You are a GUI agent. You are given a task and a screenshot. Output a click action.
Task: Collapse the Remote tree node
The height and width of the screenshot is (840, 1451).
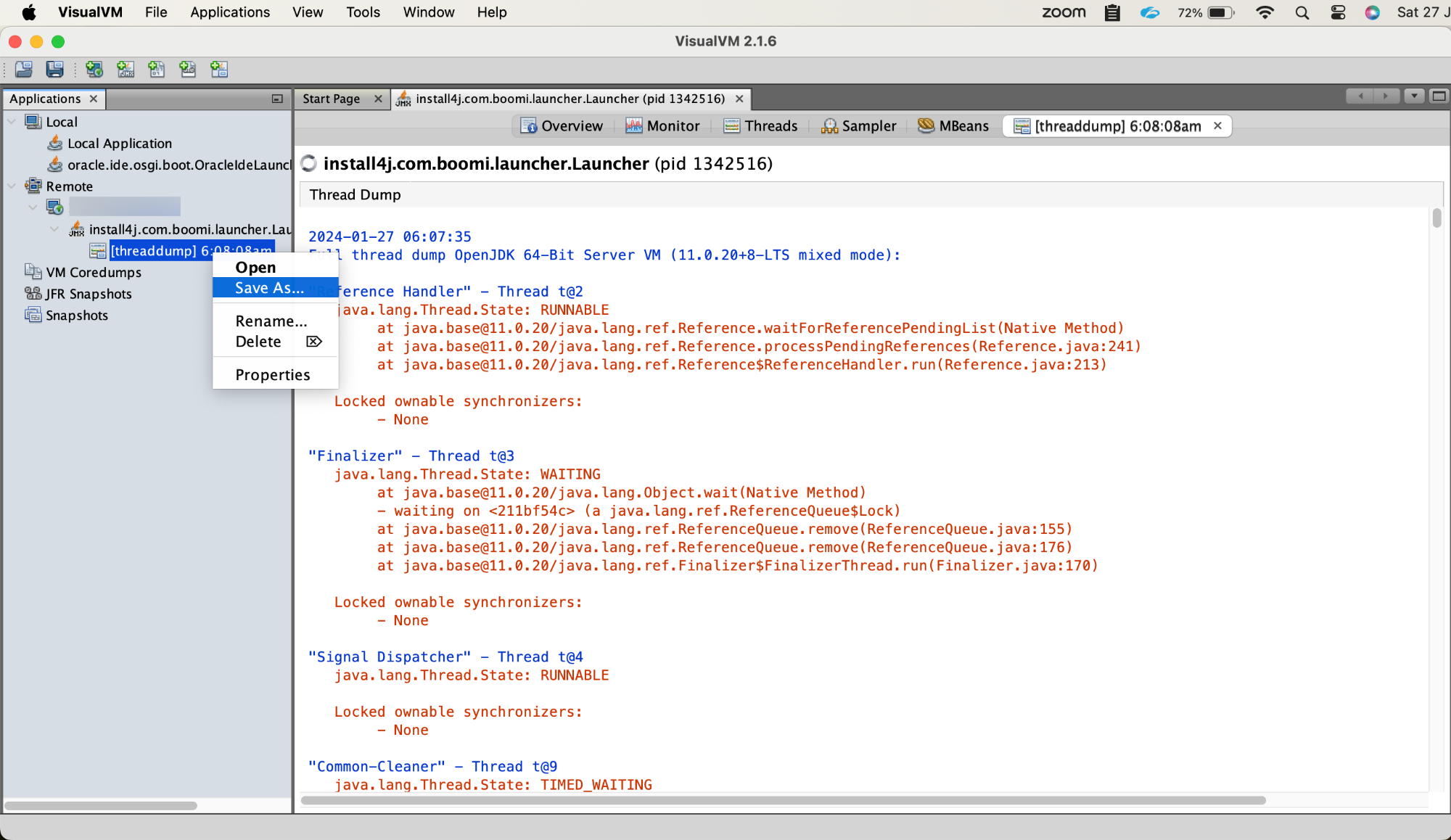(x=11, y=186)
